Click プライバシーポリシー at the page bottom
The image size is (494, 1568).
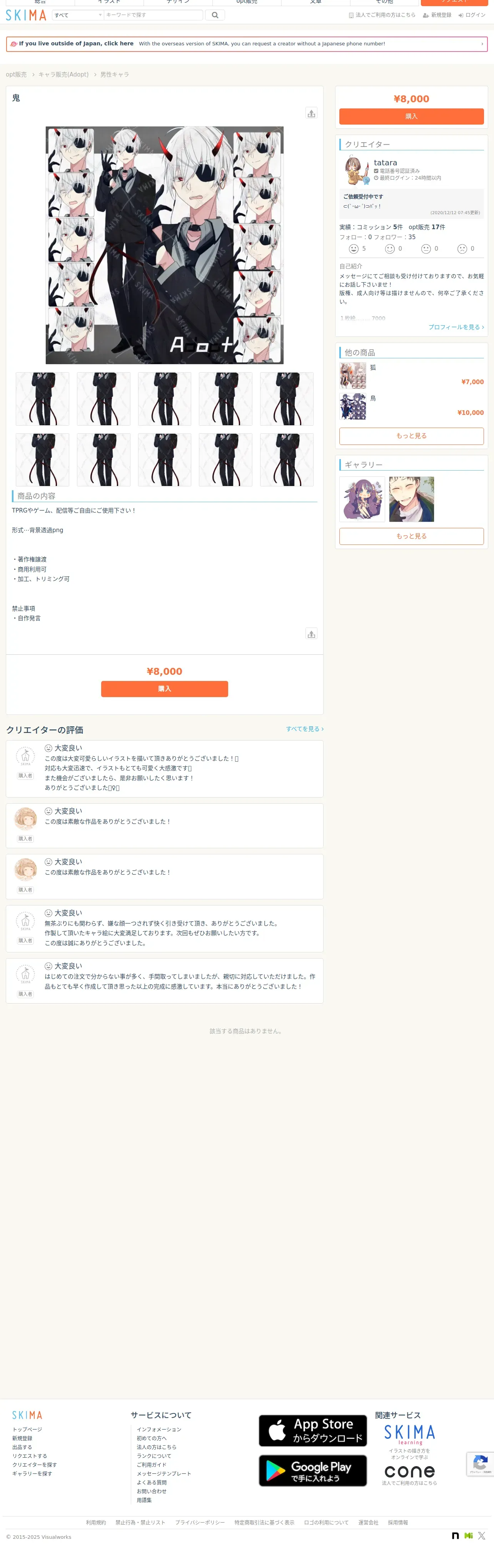(200, 1522)
